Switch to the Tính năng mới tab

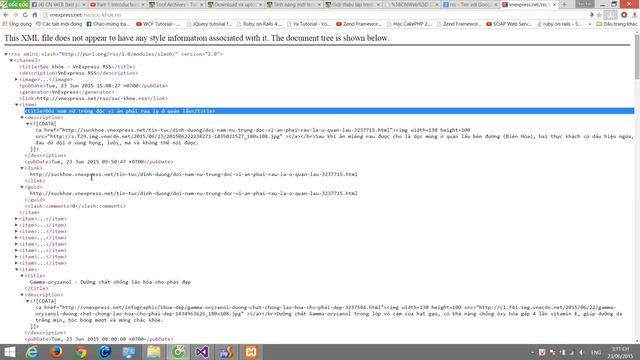pyautogui.click(x=294, y=4)
